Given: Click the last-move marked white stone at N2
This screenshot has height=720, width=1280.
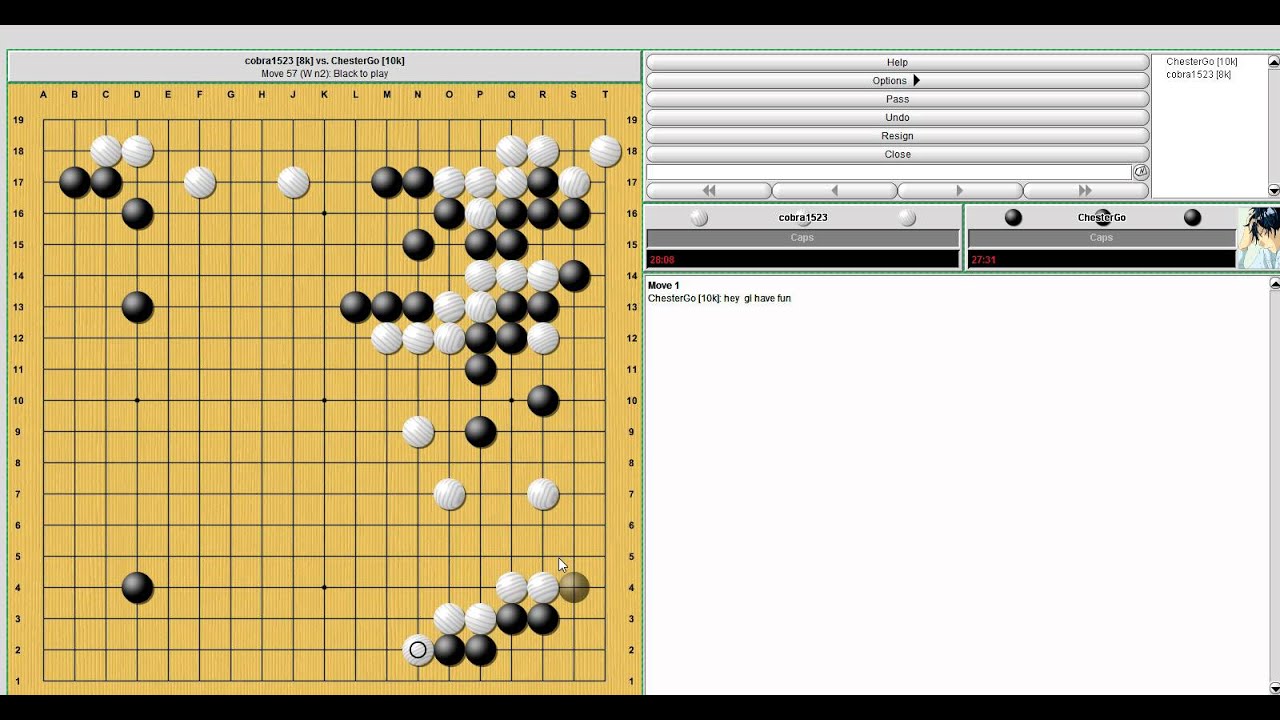Looking at the screenshot, I should (x=418, y=650).
